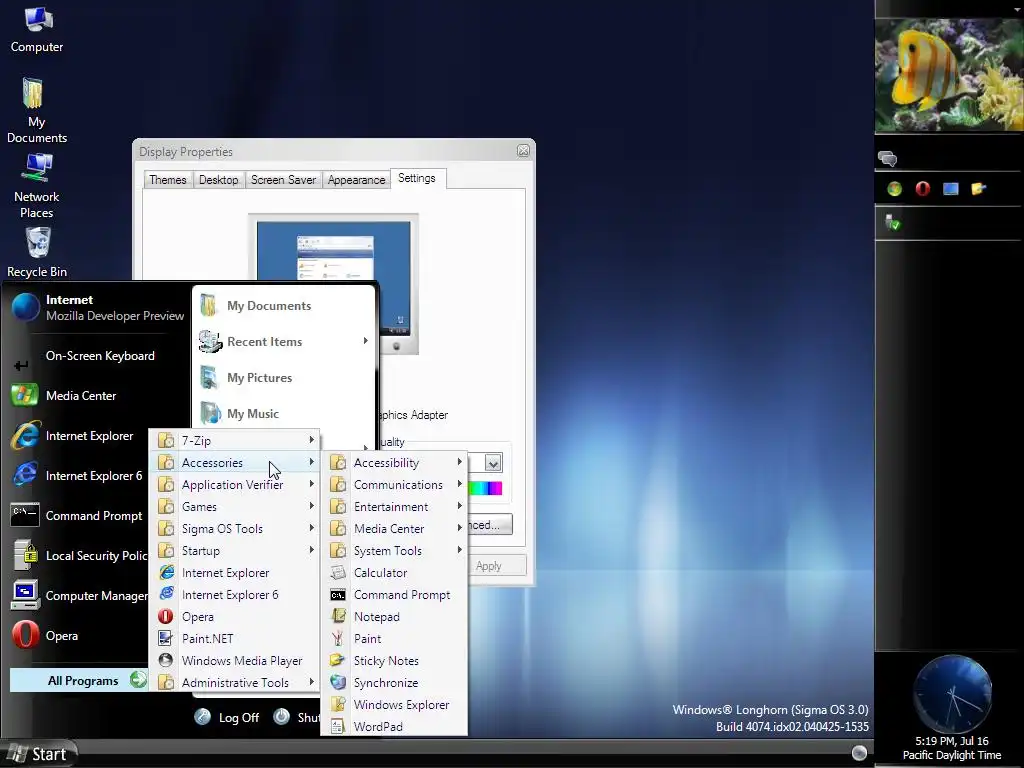The height and width of the screenshot is (768, 1024).
Task: Open Windows Explorer from Accessories
Action: 394,705
